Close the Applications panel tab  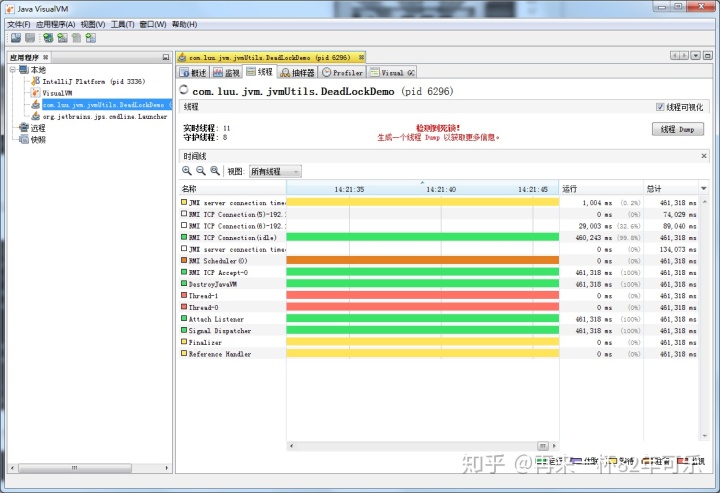click(45, 57)
